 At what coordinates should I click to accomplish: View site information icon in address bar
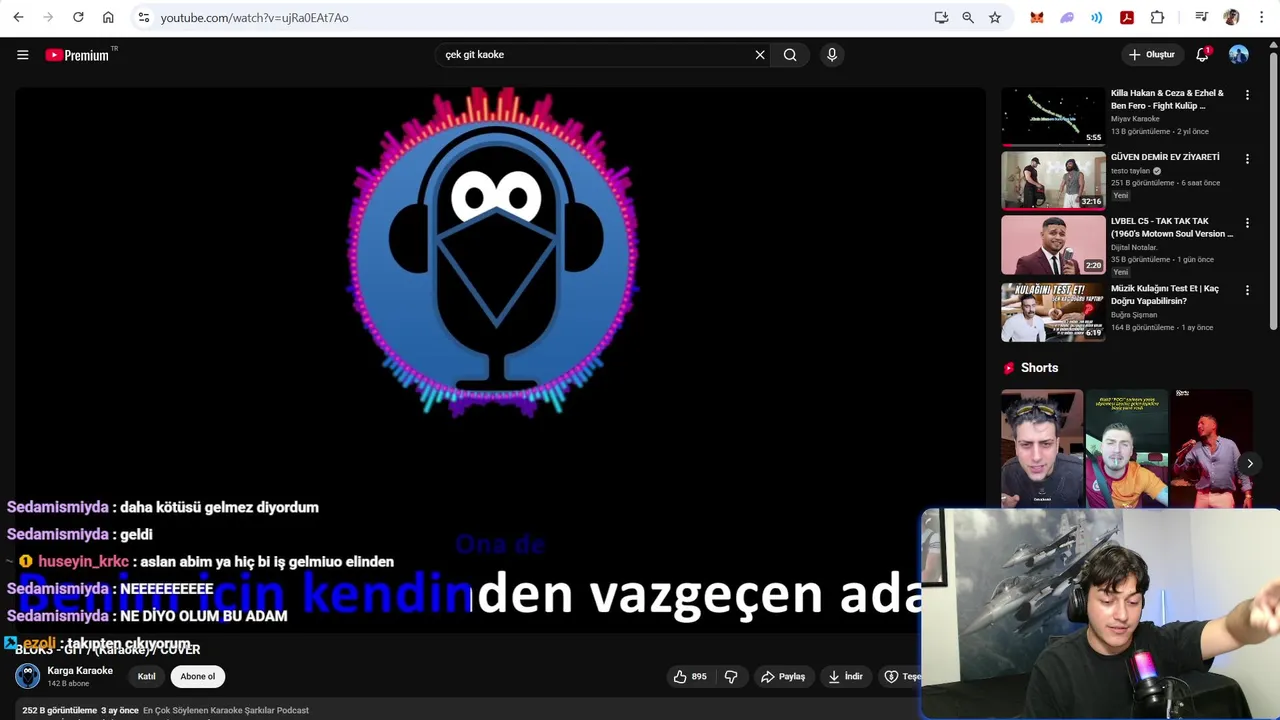pos(144,17)
